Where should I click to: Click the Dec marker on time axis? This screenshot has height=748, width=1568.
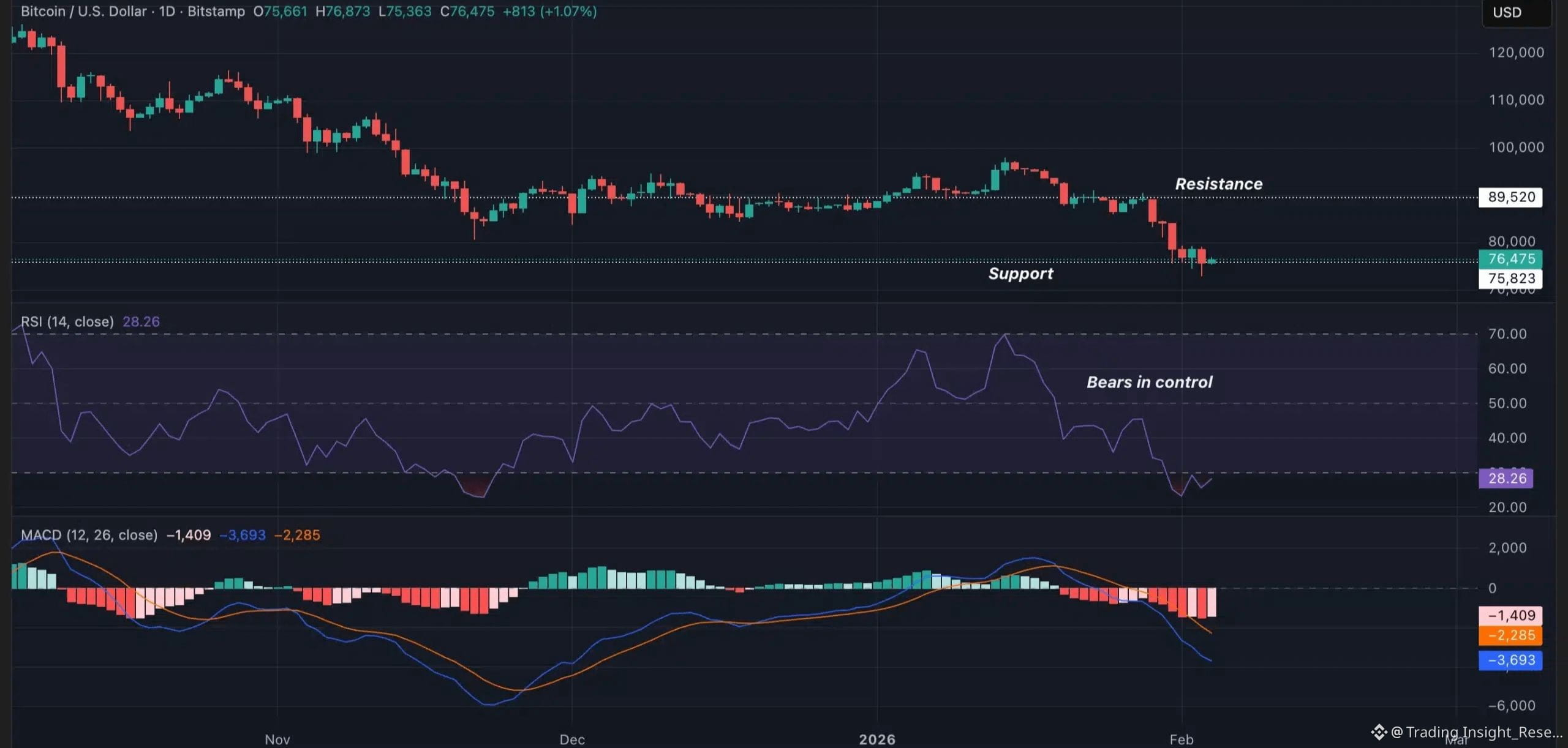coord(572,739)
